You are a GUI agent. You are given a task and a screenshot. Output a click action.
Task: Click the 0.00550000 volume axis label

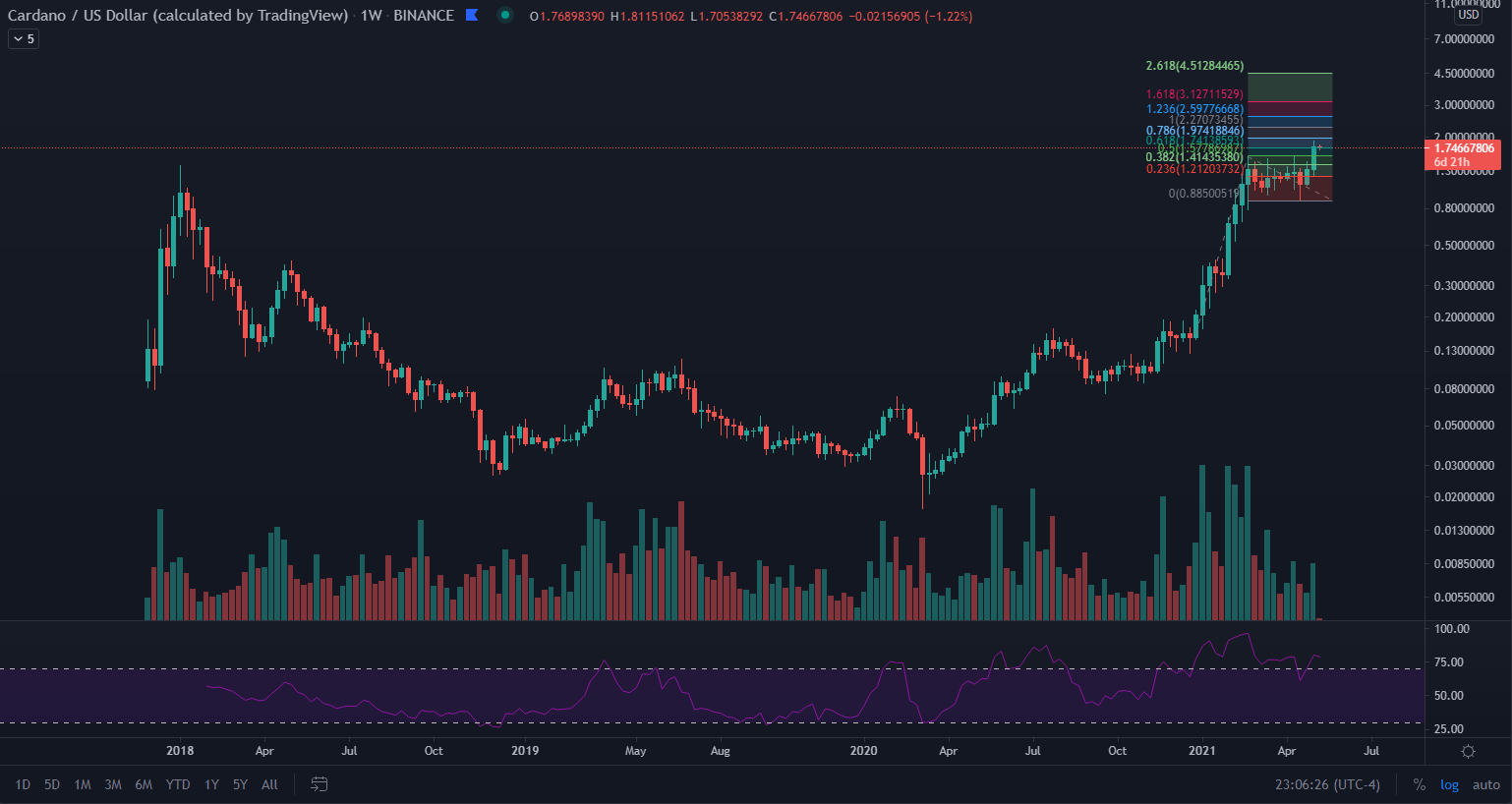tap(1464, 598)
